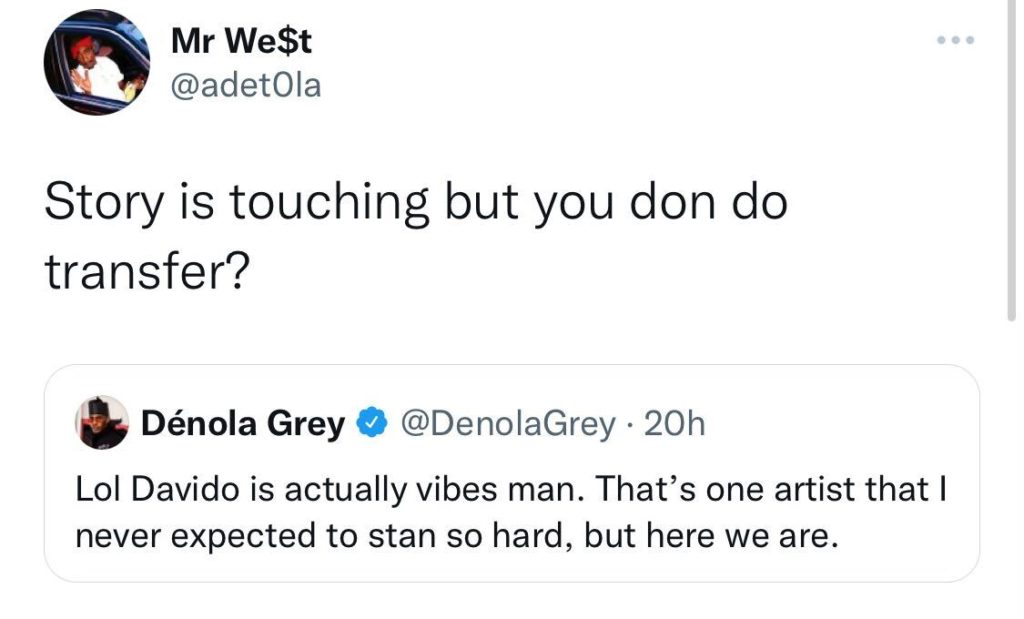This screenshot has width=1024, height=619.
Task: Click Mr We$t's profile picture
Action: click(x=96, y=63)
